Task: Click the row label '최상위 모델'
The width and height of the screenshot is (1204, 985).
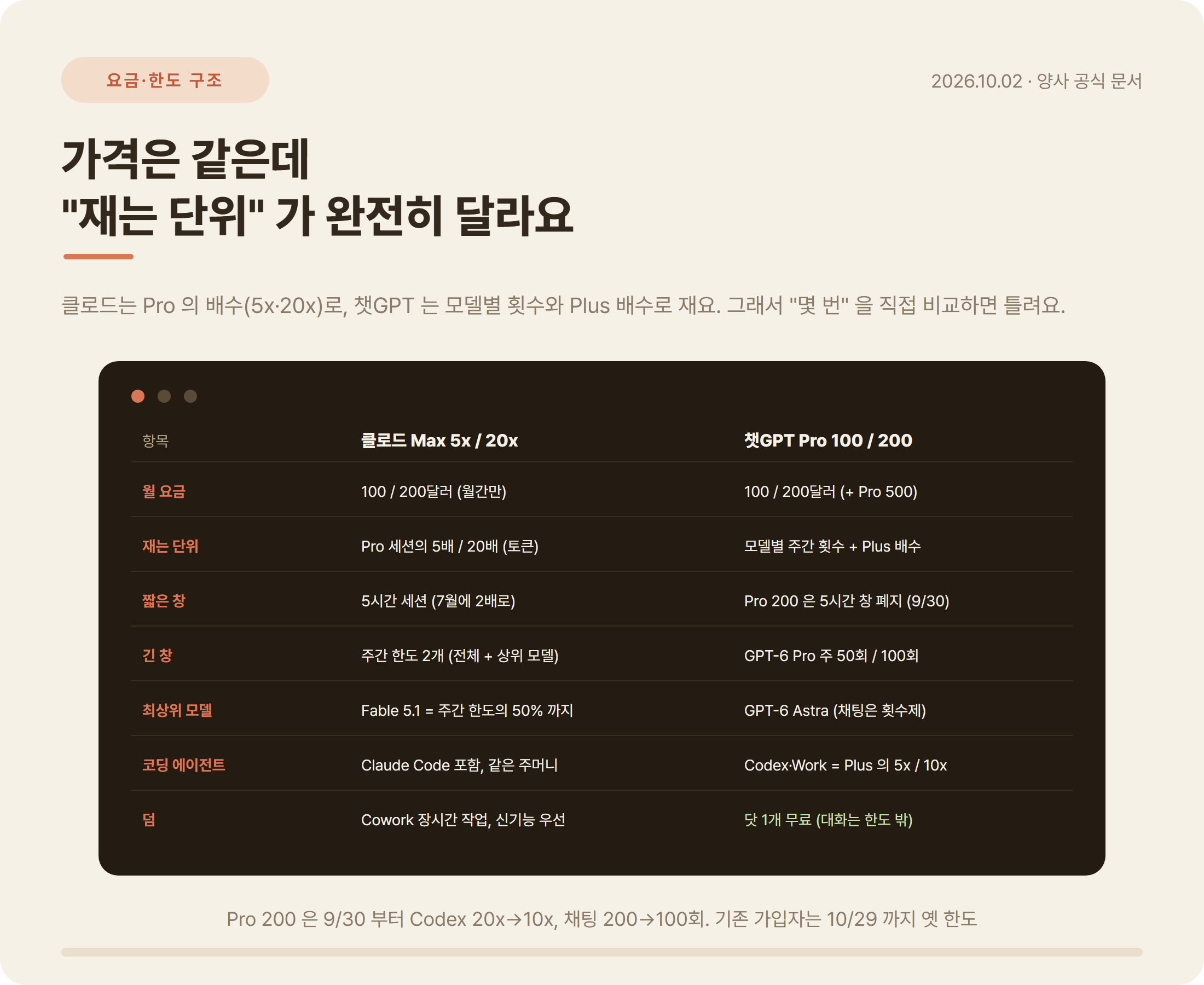Action: [x=177, y=710]
